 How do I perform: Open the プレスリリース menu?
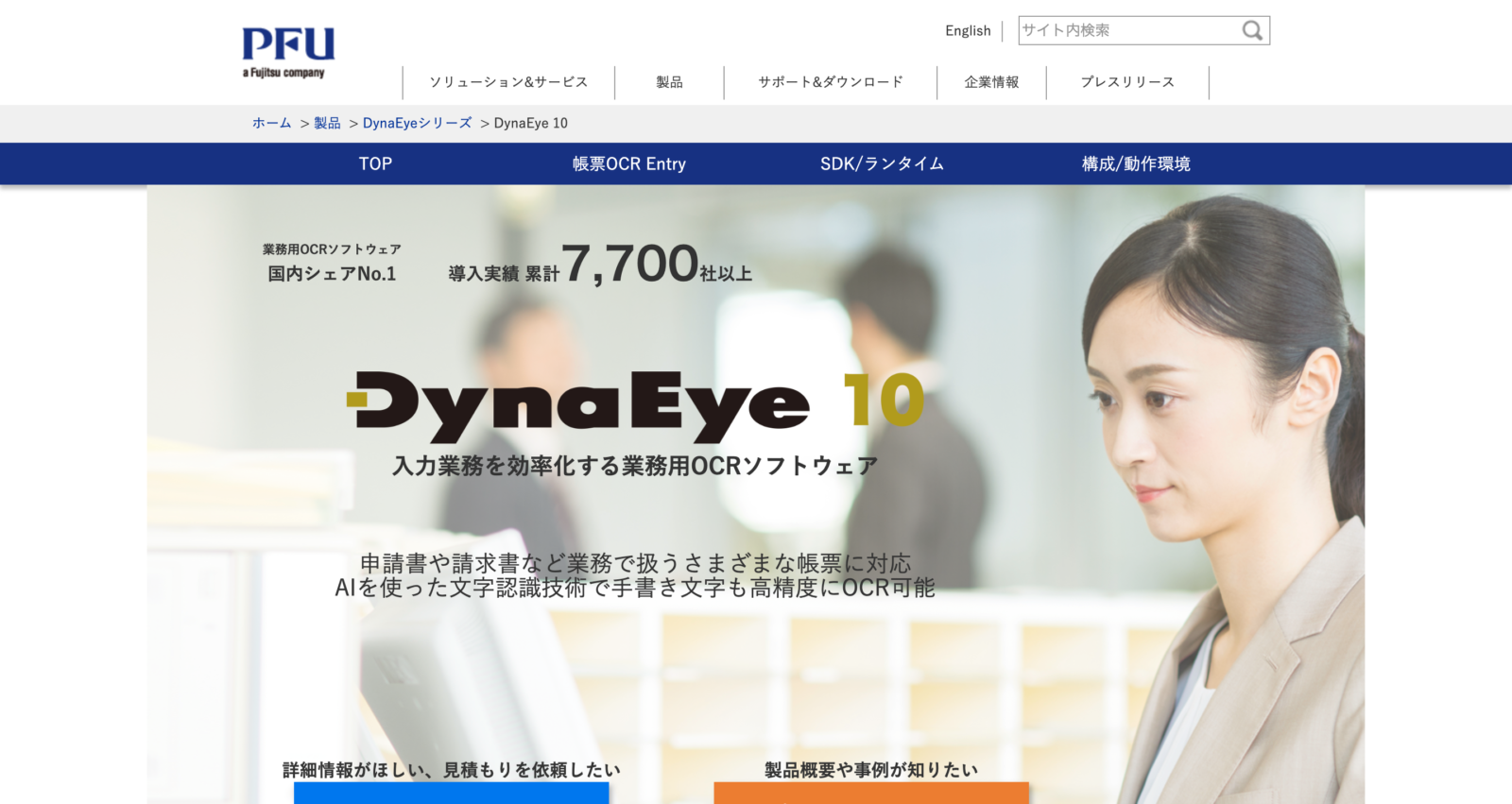pyautogui.click(x=1127, y=82)
